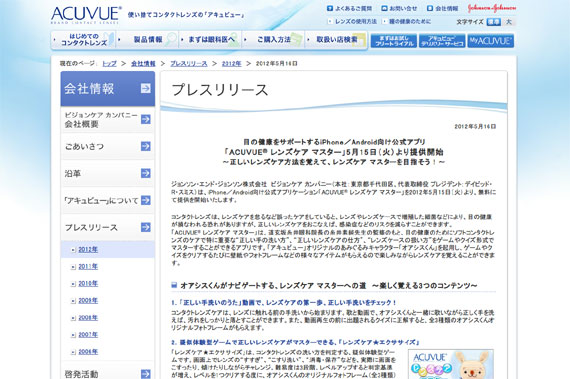Go to トップ in breadcrumb
This screenshot has width=570, height=379.
109,64
